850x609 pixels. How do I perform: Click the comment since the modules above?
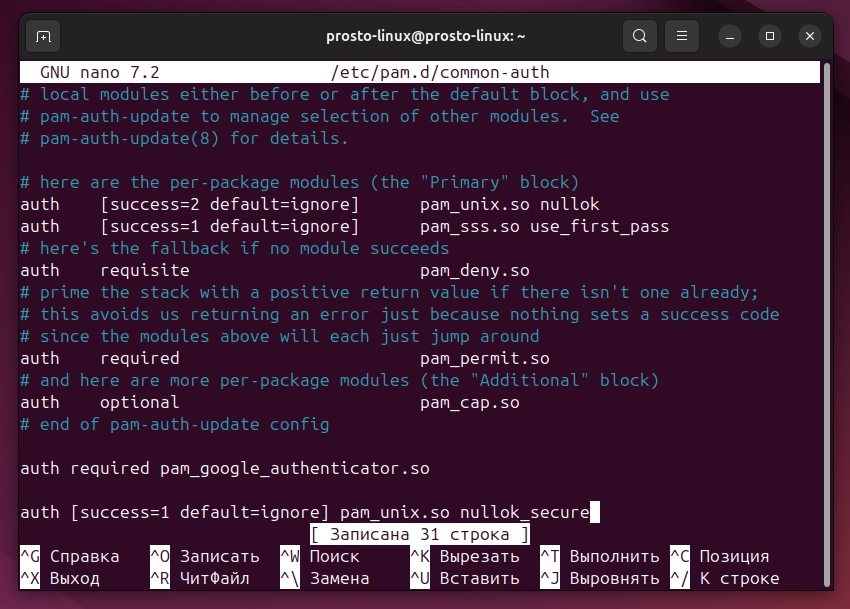(x=280, y=336)
